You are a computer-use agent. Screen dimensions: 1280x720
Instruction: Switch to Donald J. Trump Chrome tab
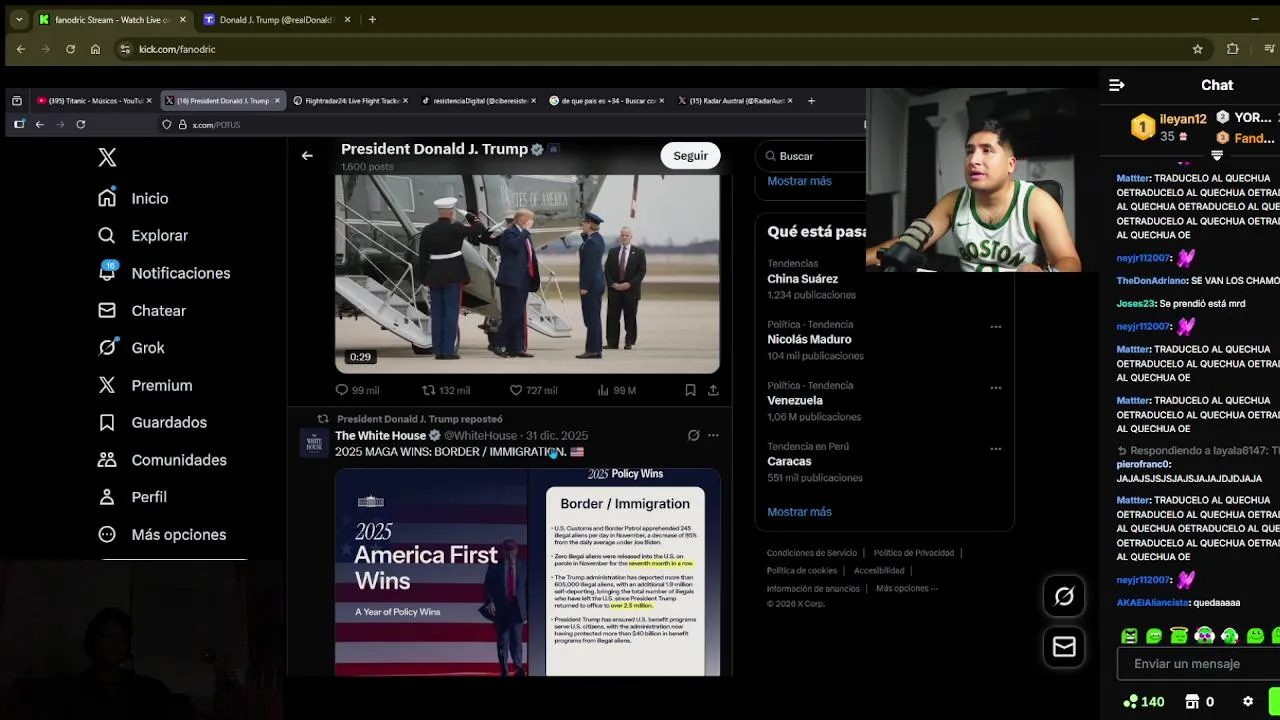click(x=275, y=19)
